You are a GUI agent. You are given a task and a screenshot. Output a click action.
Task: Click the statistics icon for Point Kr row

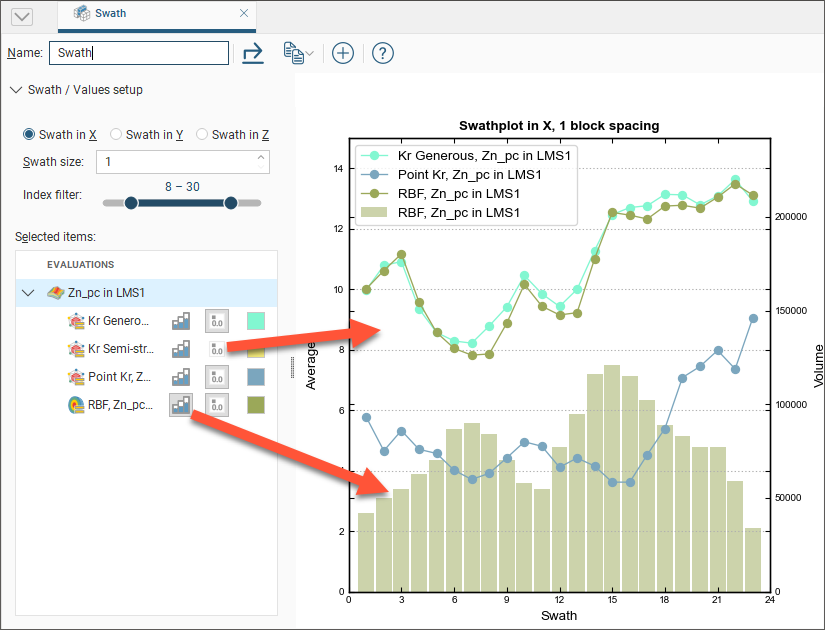coord(217,377)
